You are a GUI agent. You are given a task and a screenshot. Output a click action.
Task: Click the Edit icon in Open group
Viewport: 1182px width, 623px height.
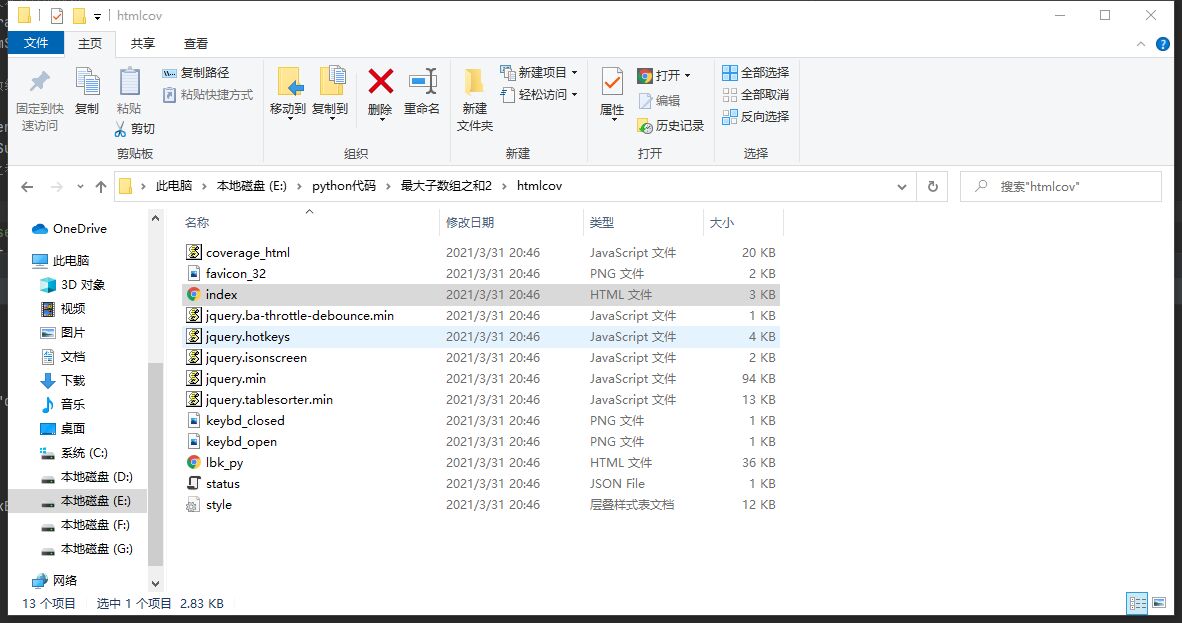click(x=645, y=100)
